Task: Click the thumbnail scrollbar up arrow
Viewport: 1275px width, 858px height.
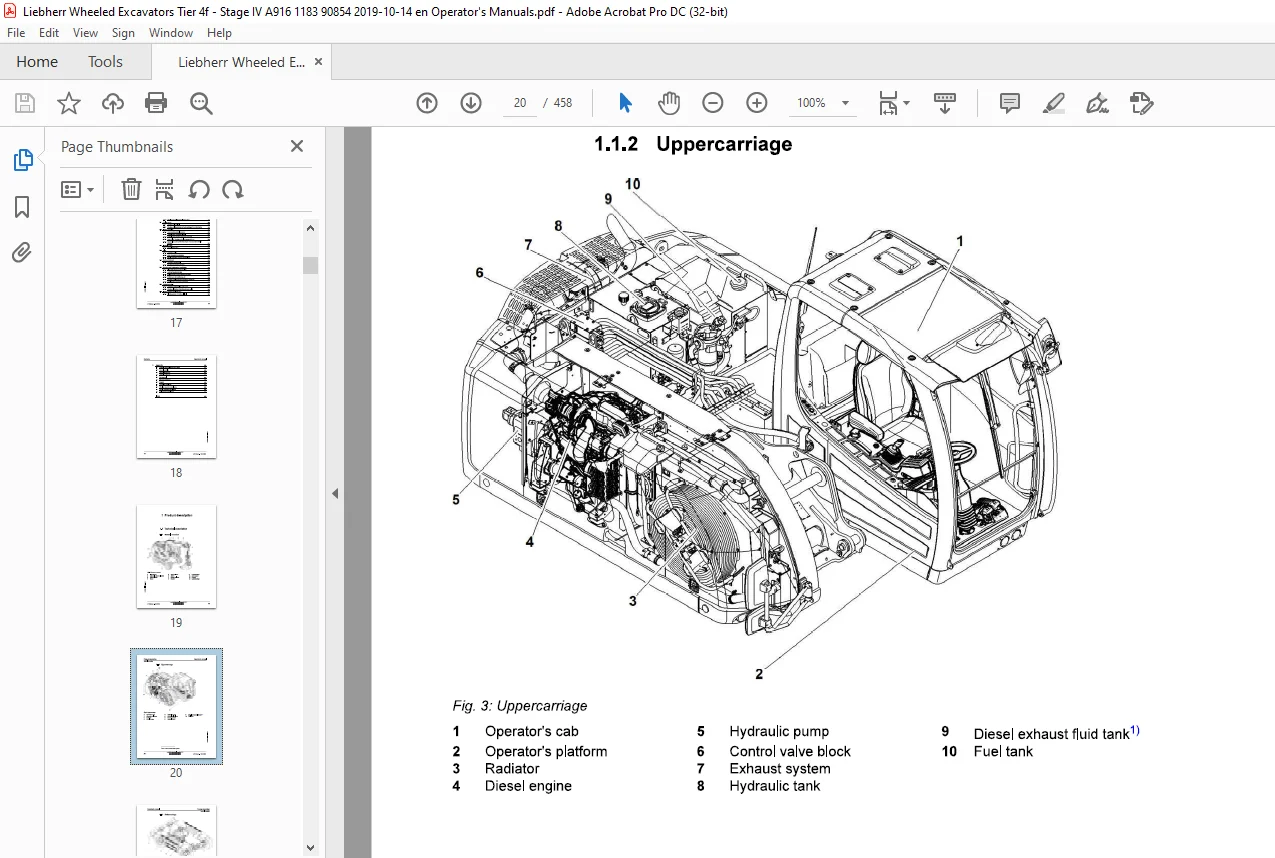Action: [310, 228]
